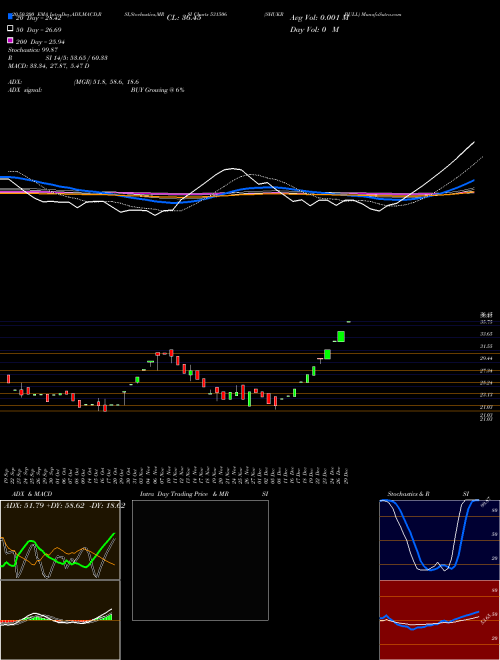Click the white 50 Day EMA legend swatch

tap(10, 28)
